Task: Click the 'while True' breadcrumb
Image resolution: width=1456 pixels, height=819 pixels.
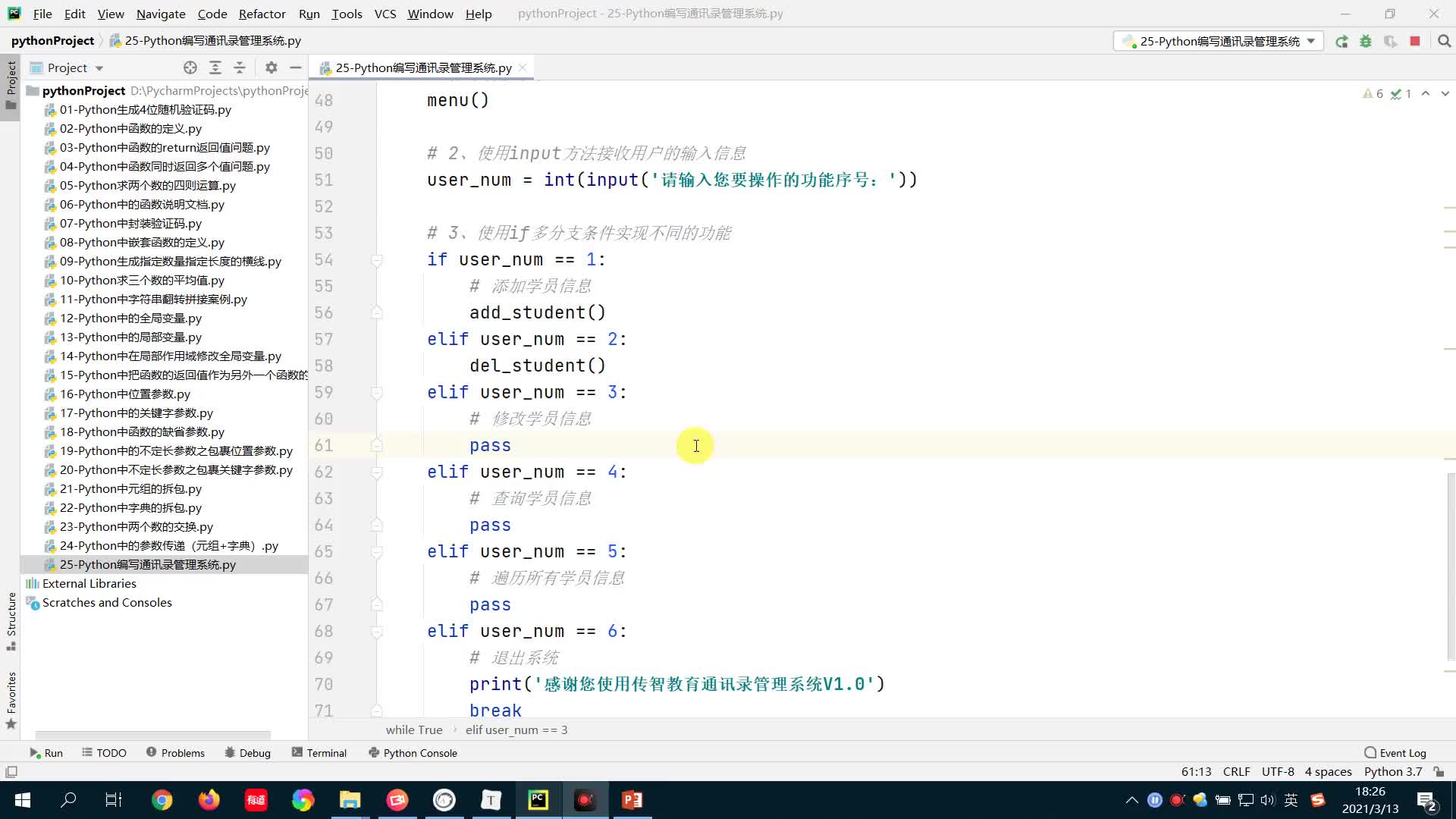Action: tap(413, 730)
